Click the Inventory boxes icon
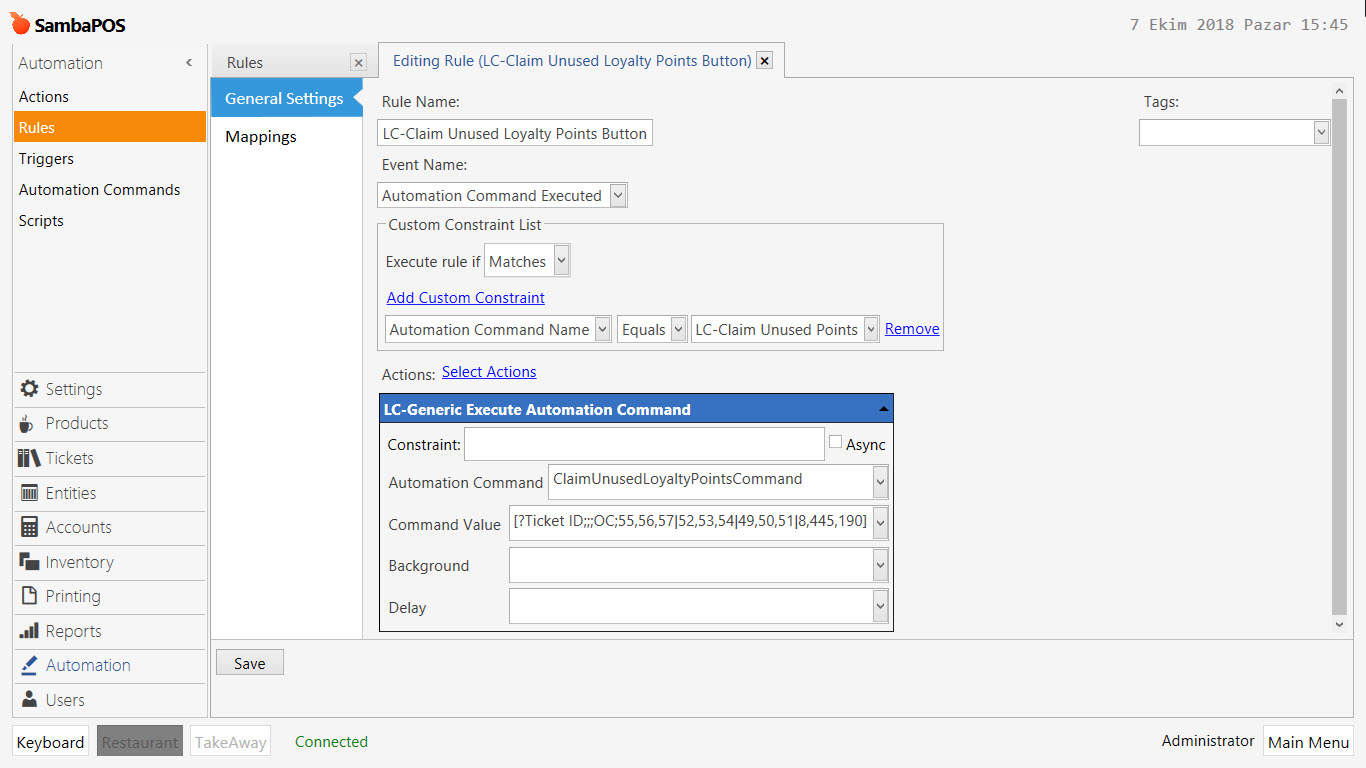 click(x=29, y=562)
